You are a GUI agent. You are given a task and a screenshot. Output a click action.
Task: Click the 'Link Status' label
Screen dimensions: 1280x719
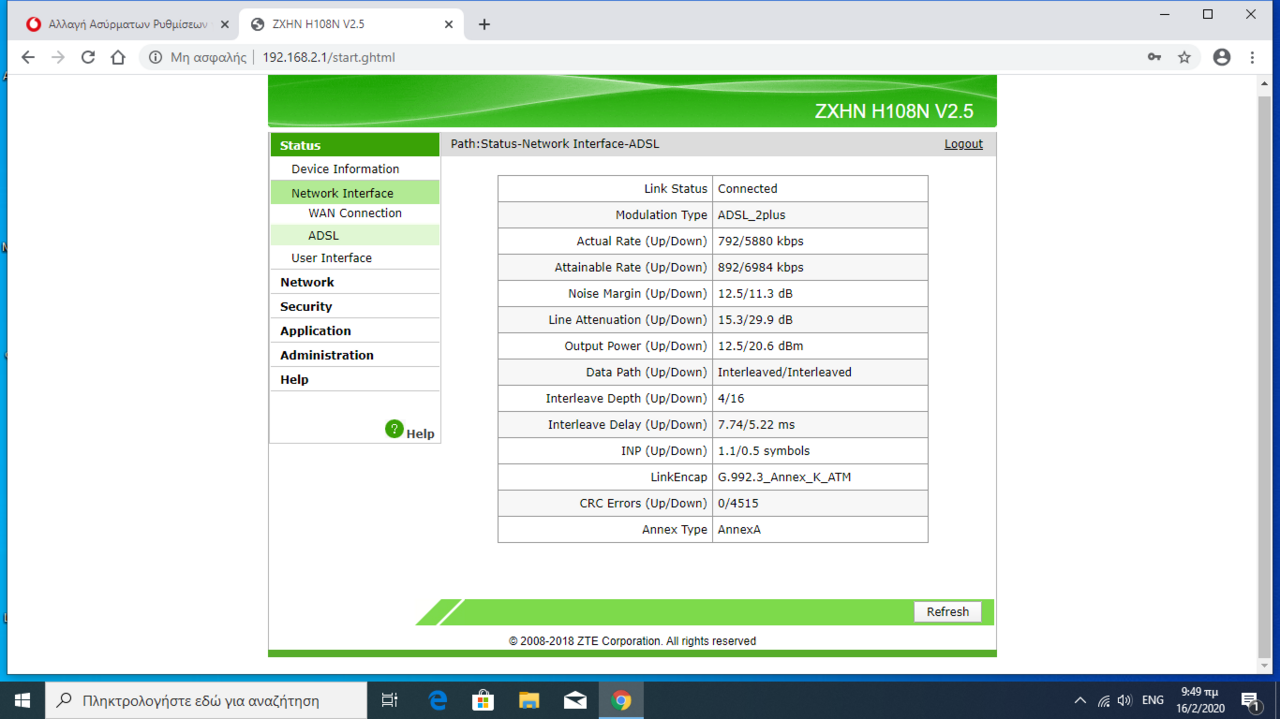pos(675,189)
